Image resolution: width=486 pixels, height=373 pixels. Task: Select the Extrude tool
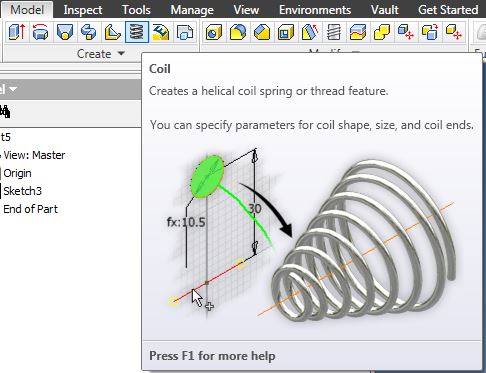16,32
